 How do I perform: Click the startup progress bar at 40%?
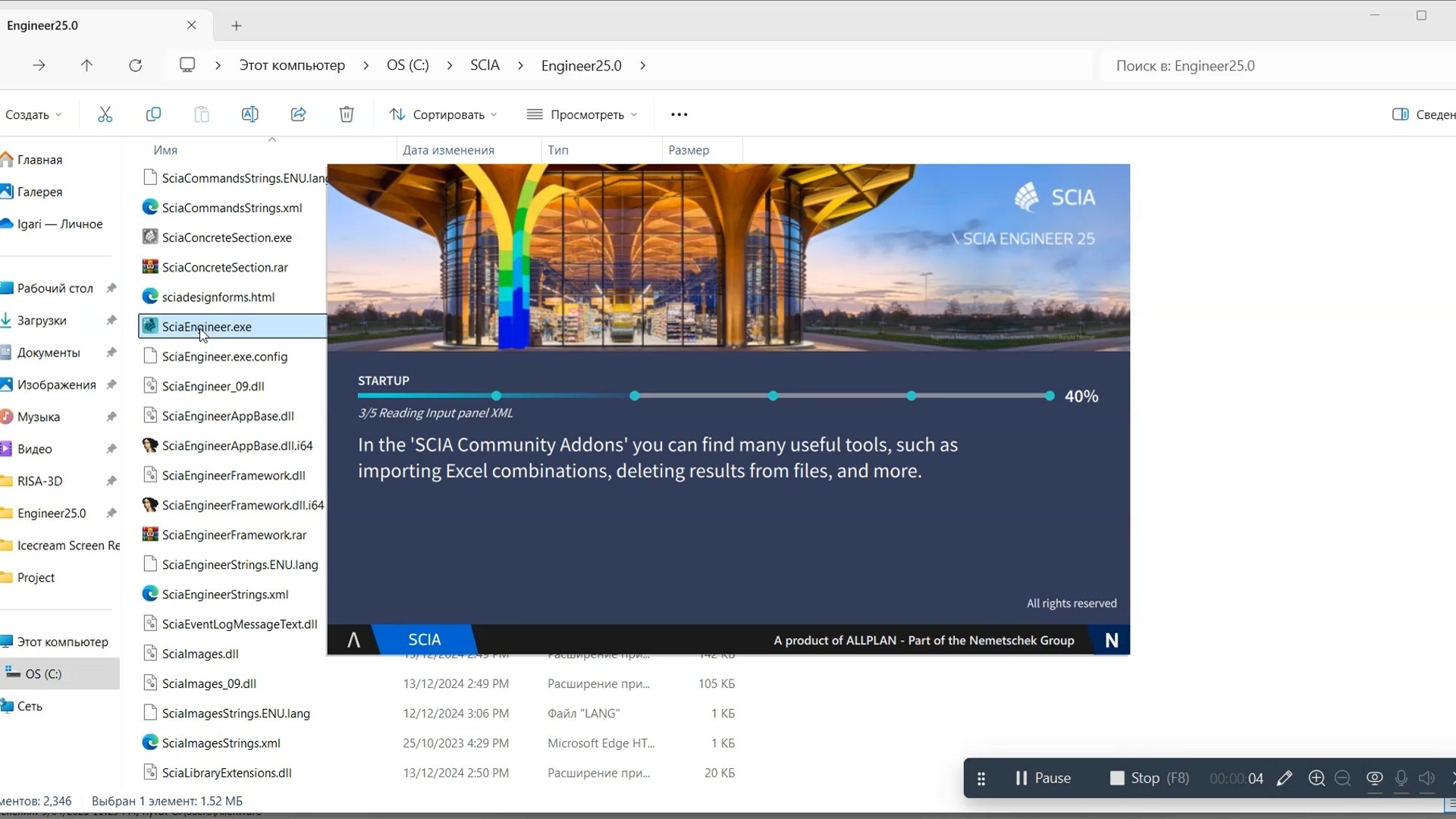(704, 395)
